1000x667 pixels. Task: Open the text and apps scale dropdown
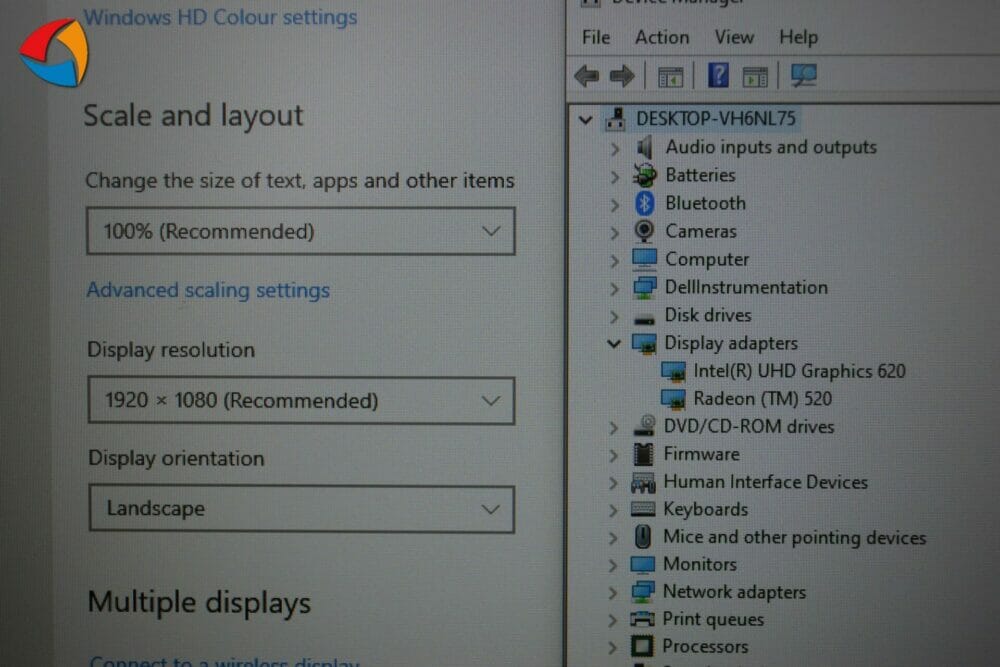(x=301, y=231)
